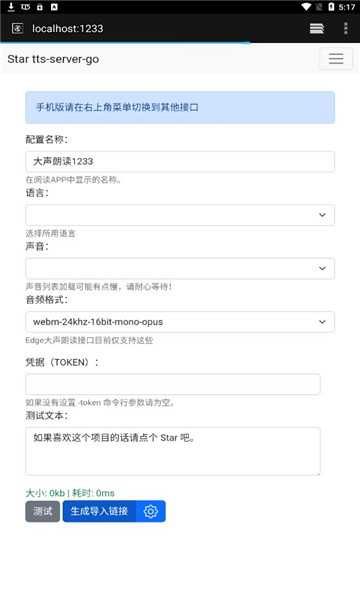Image resolution: width=360 pixels, height=600 pixels.
Task: Click the 测试 test button
Action: click(42, 511)
